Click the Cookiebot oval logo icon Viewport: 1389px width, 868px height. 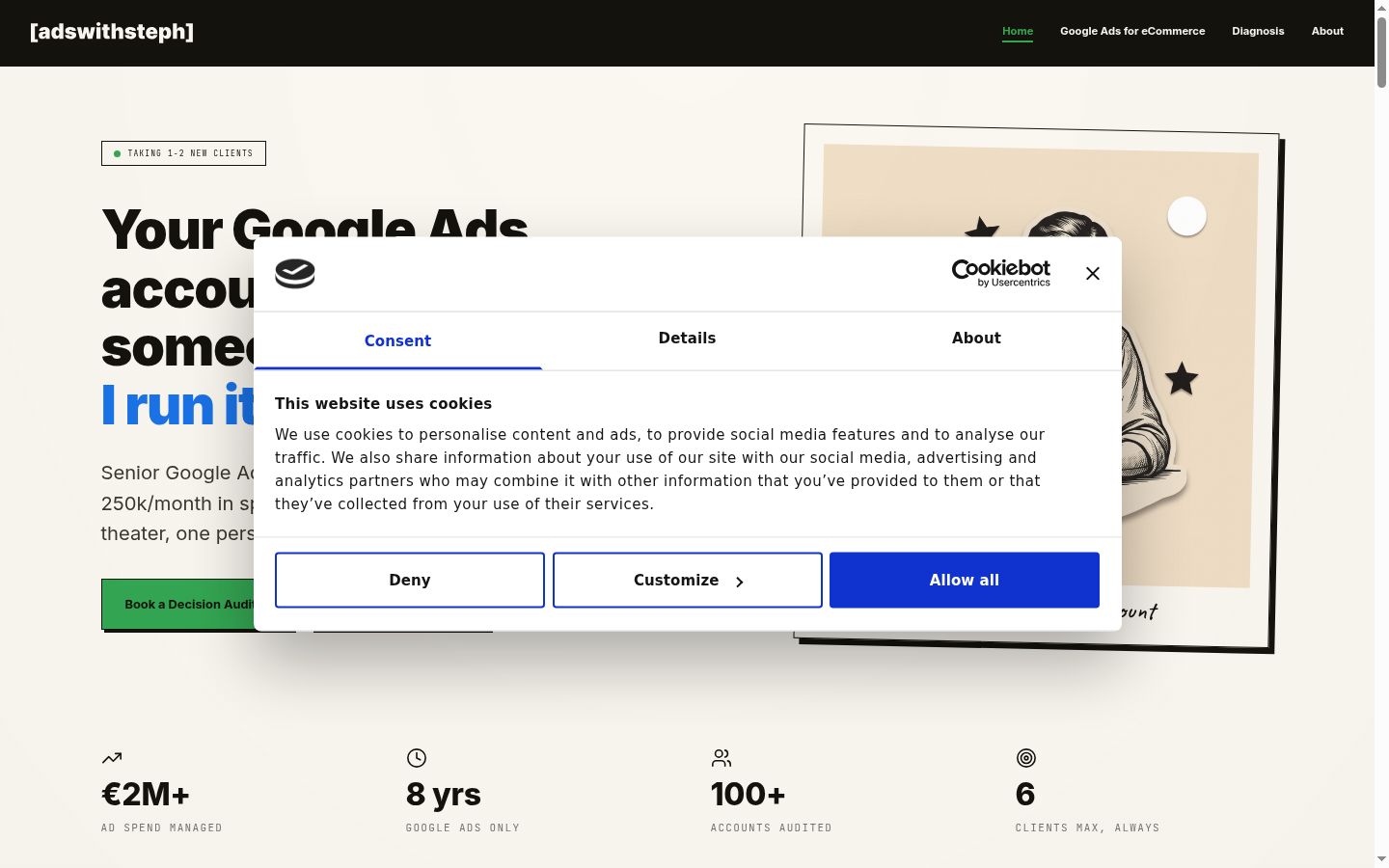[295, 274]
